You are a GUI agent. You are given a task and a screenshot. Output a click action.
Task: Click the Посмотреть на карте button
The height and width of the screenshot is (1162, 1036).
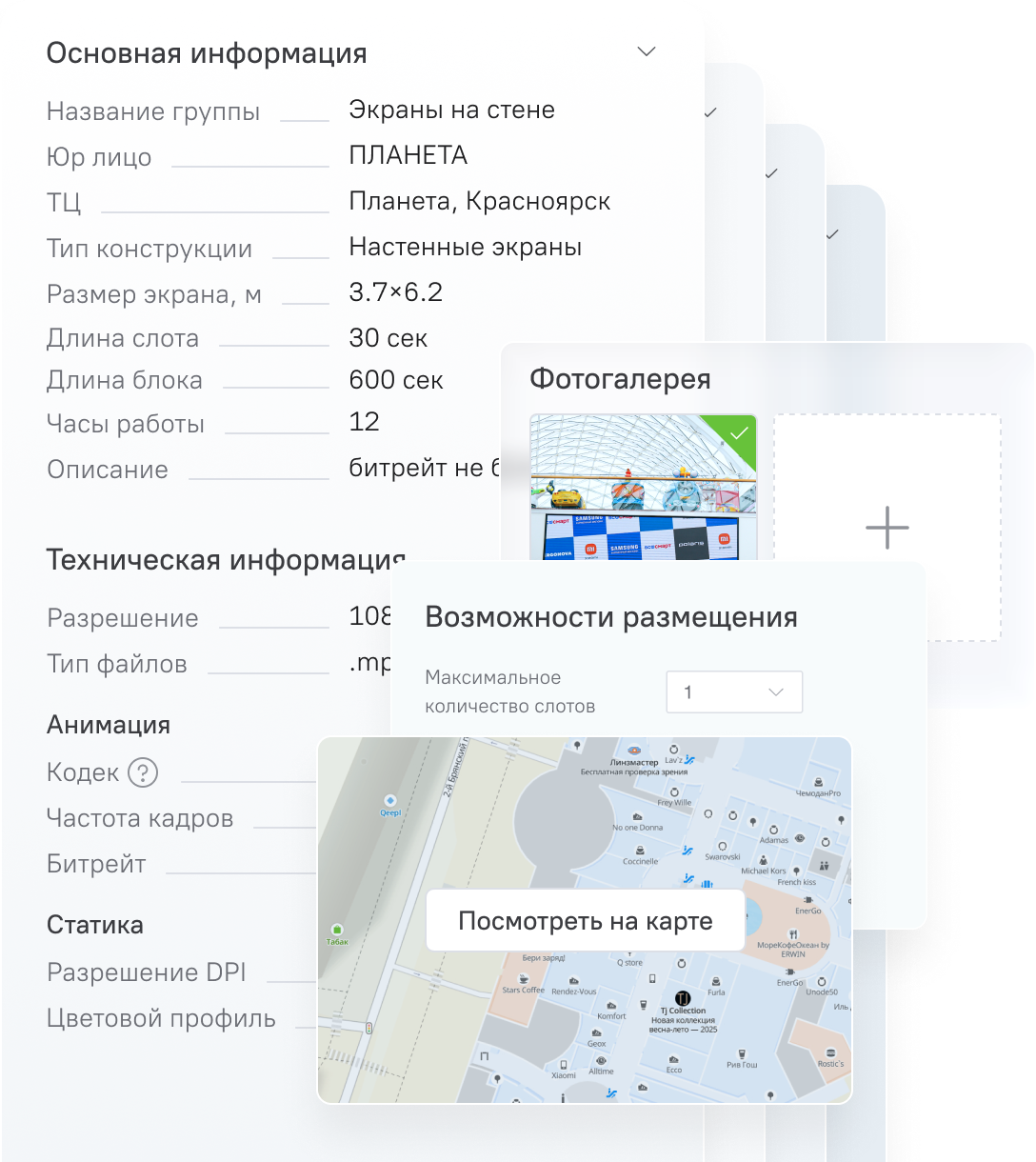point(585,921)
